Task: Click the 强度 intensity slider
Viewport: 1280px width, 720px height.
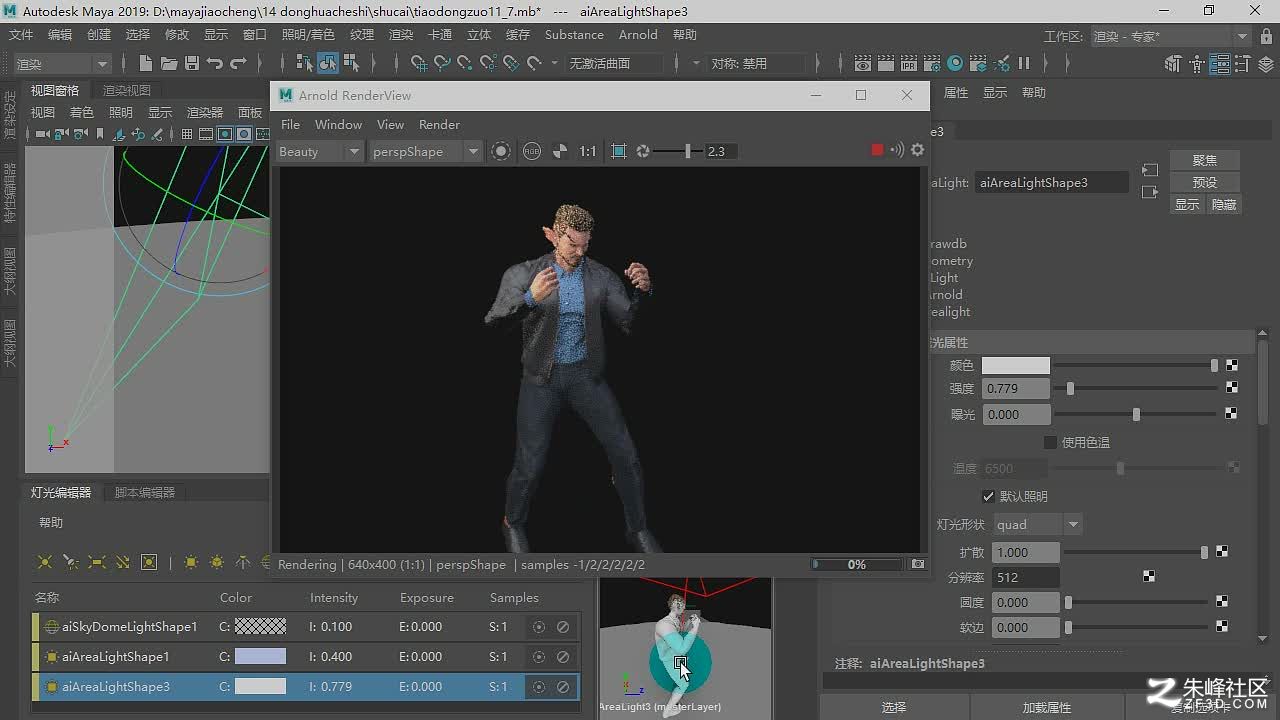Action: 1135,388
